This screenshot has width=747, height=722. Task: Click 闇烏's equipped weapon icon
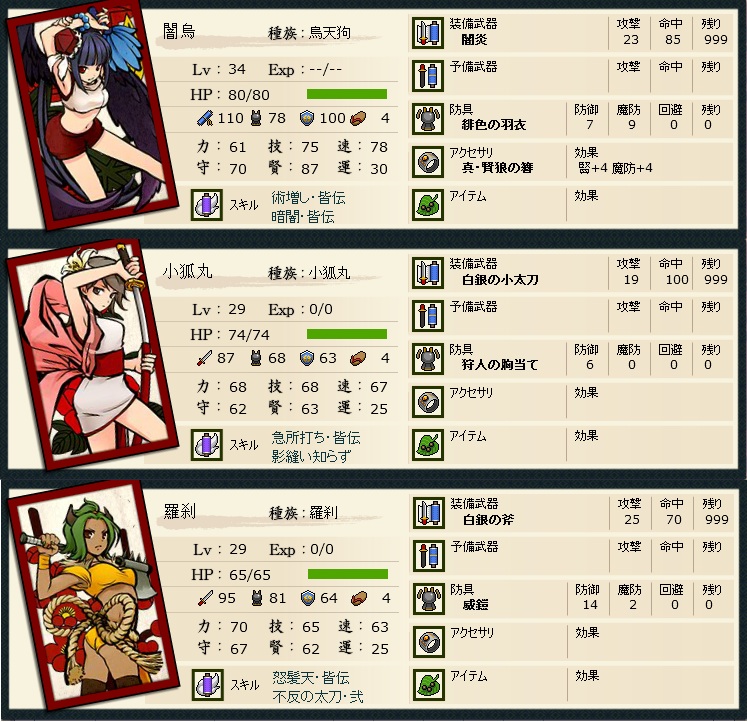427,33
